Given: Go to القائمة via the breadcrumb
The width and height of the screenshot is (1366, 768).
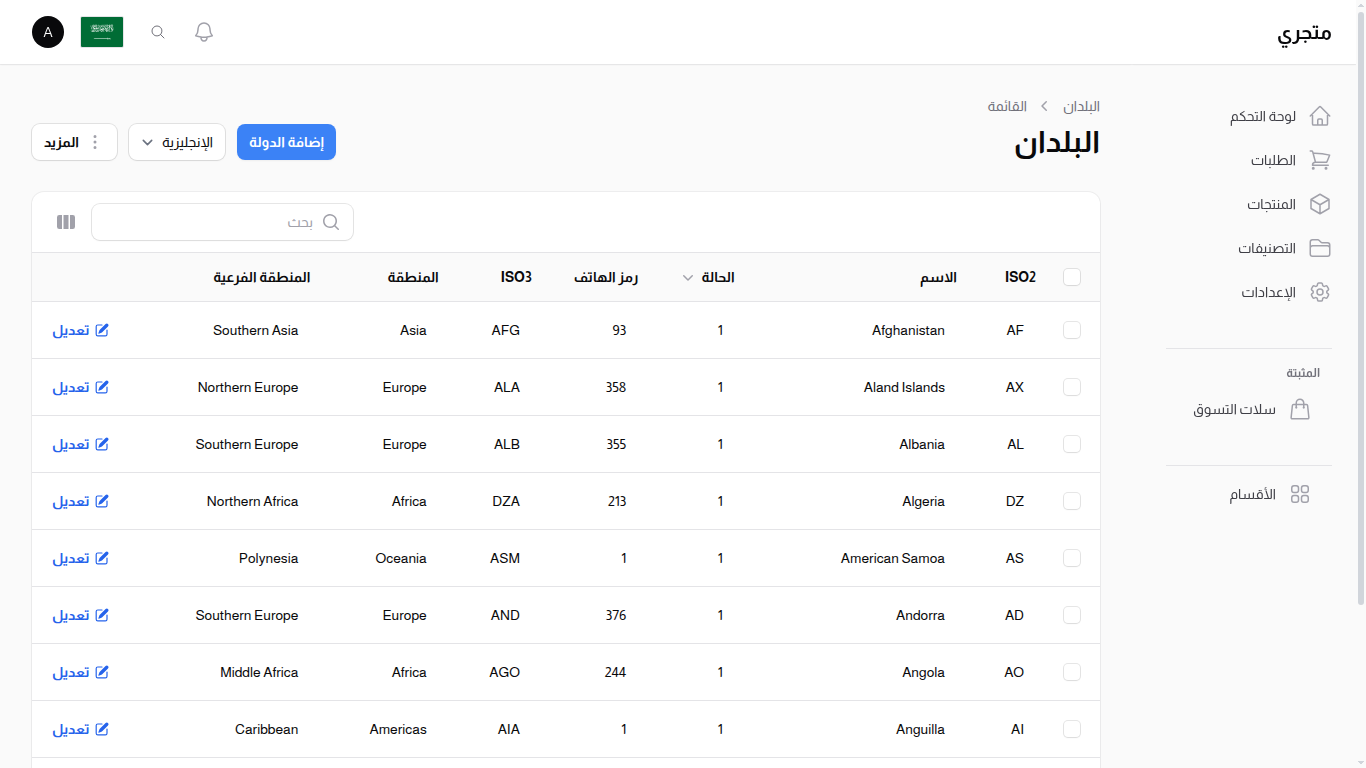Looking at the screenshot, I should (x=1009, y=106).
